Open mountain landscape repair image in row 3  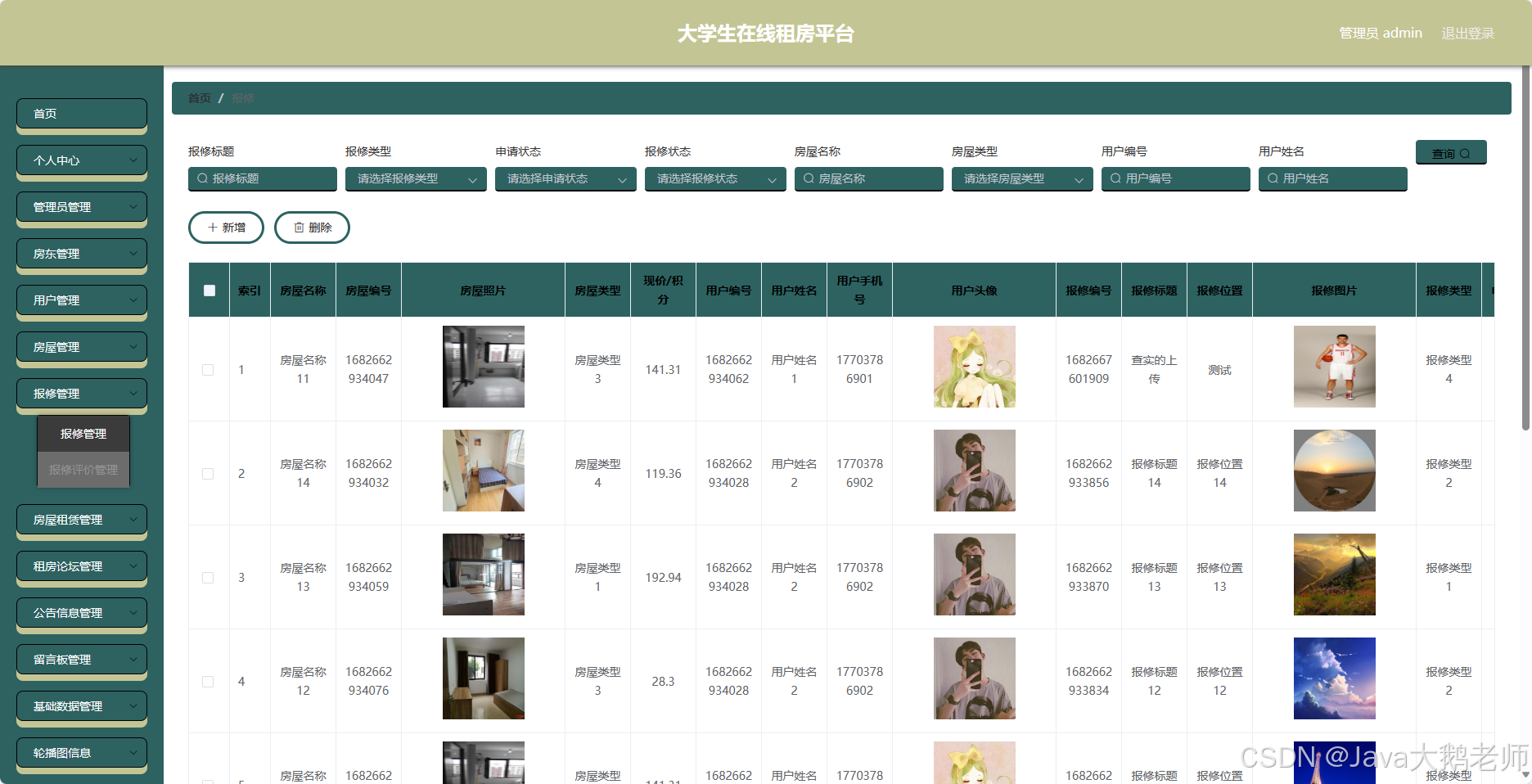(1335, 574)
